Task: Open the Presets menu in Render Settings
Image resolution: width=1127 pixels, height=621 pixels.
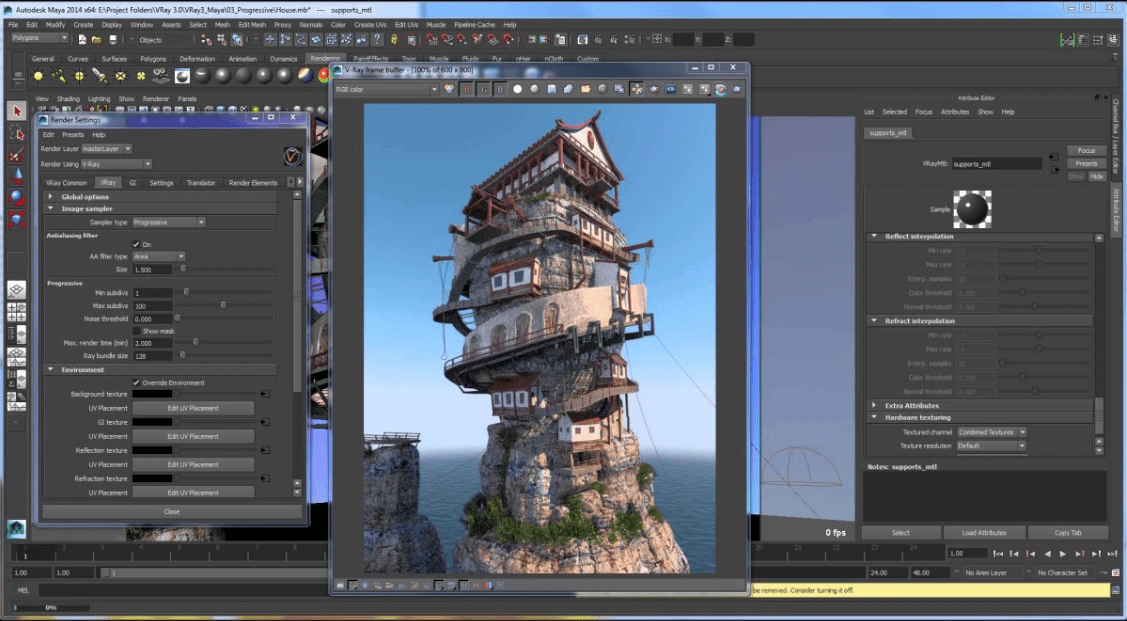Action: pos(73,134)
